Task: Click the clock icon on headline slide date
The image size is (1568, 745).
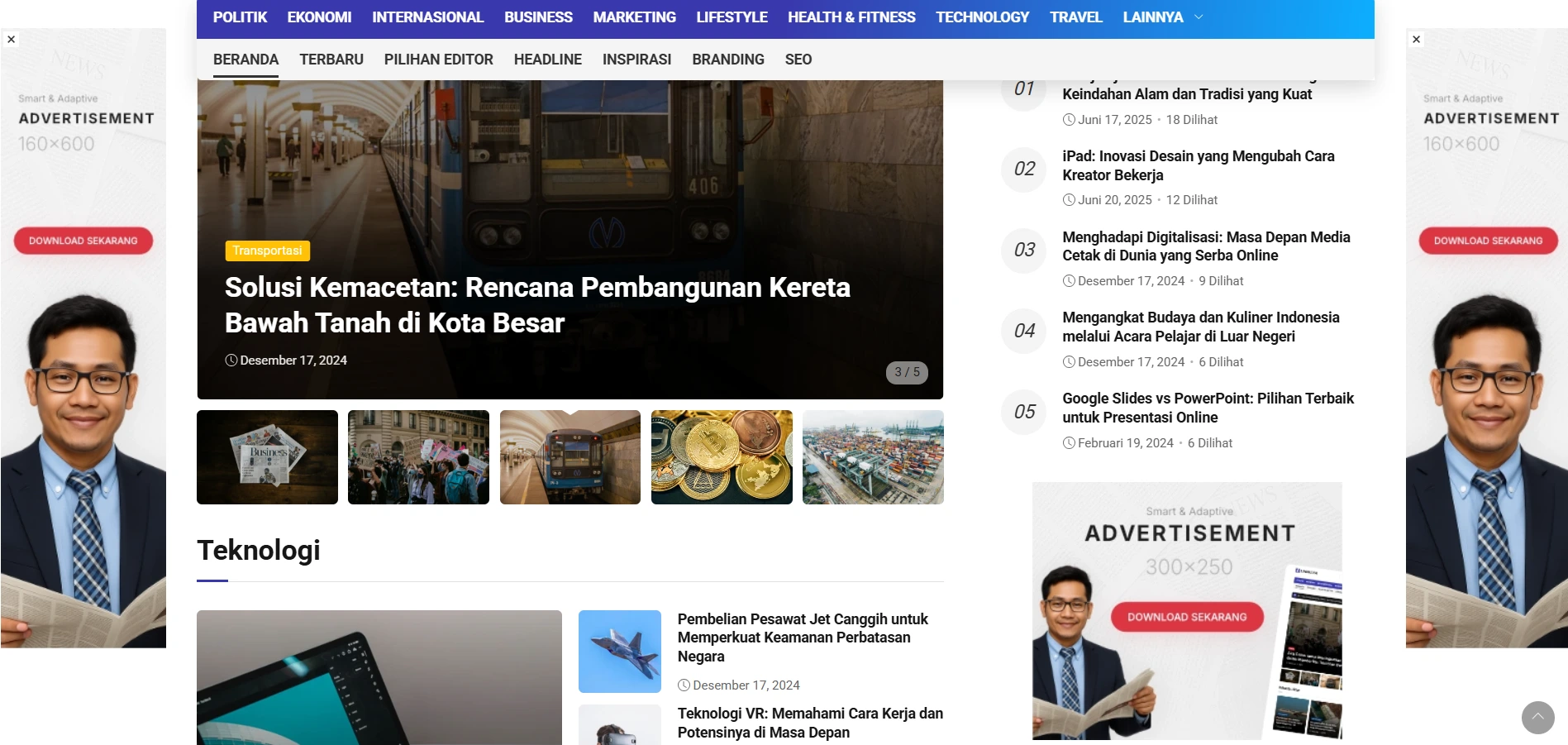Action: click(x=231, y=361)
